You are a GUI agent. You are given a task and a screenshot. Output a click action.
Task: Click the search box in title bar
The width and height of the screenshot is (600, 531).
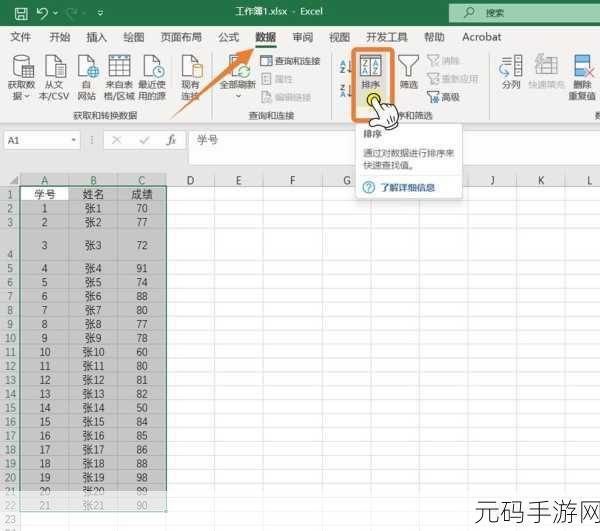[x=525, y=13]
